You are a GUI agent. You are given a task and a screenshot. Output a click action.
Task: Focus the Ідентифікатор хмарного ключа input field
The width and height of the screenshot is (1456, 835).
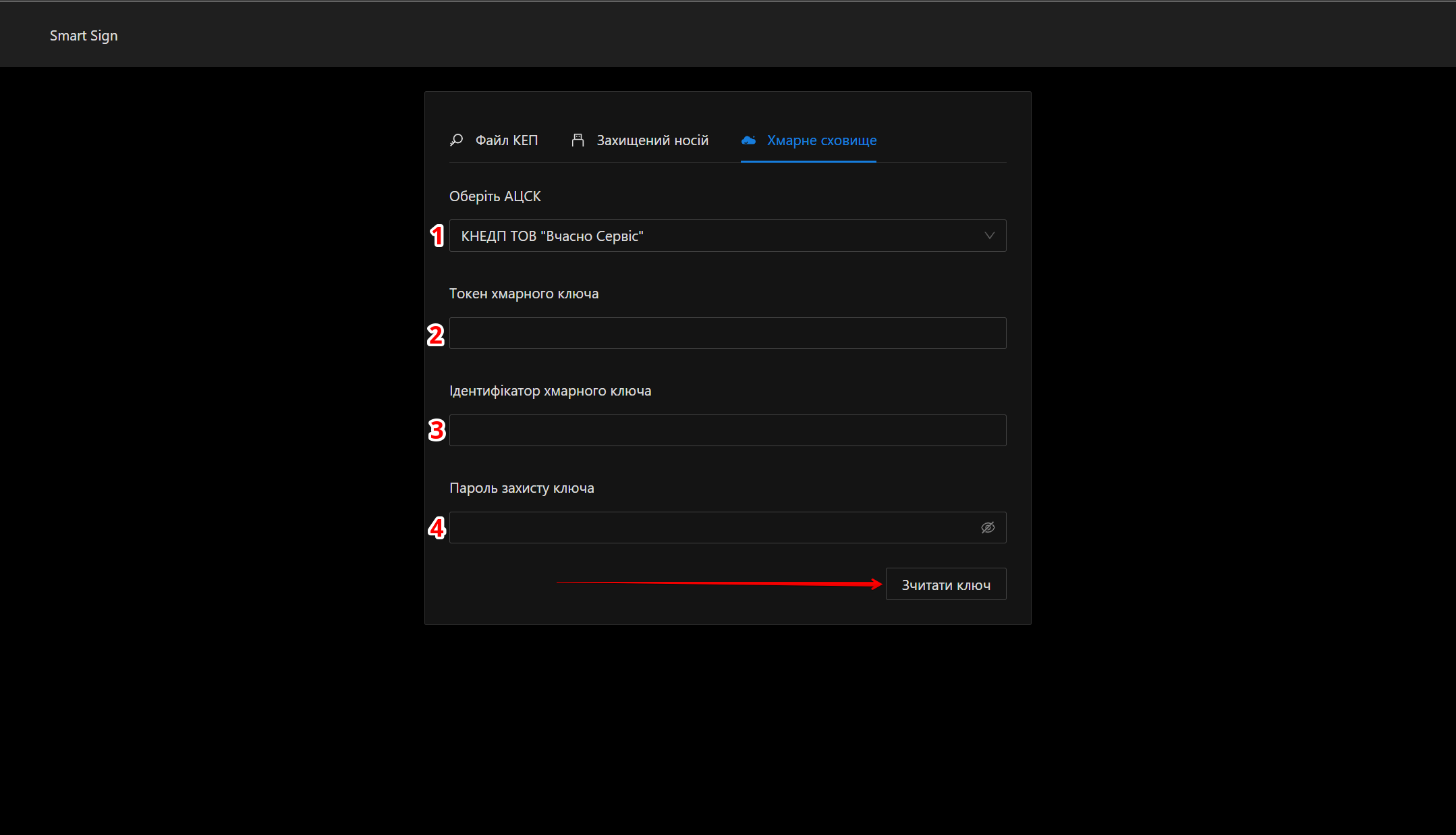727,430
